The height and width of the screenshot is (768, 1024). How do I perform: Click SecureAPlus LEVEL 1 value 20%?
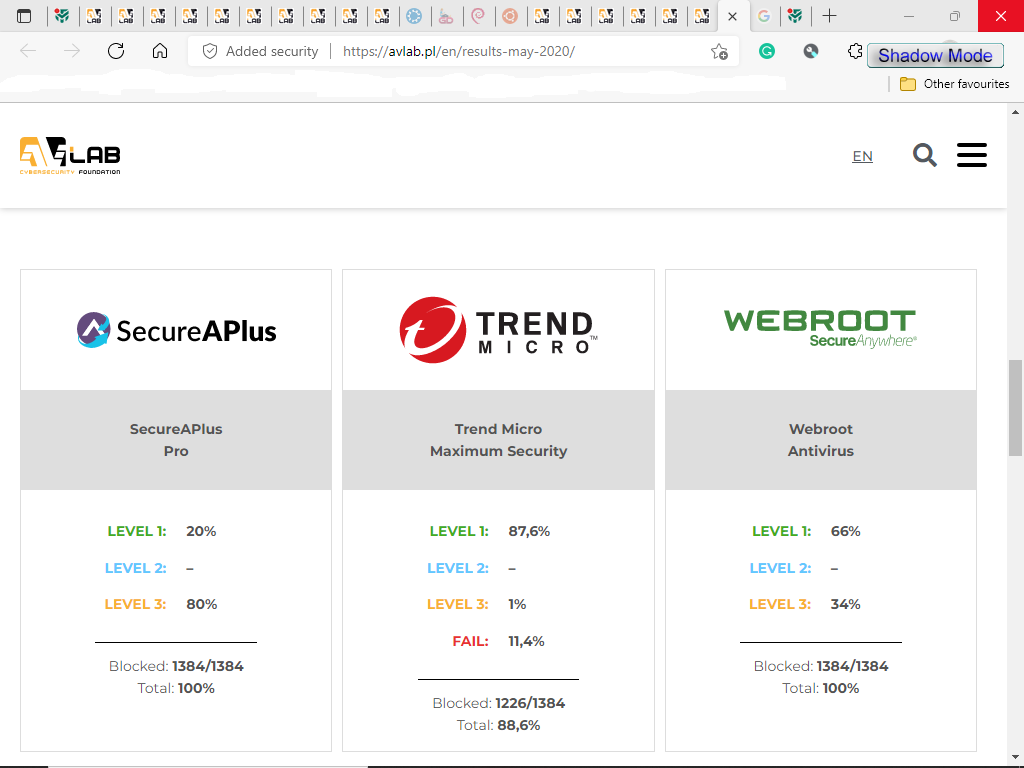point(201,531)
